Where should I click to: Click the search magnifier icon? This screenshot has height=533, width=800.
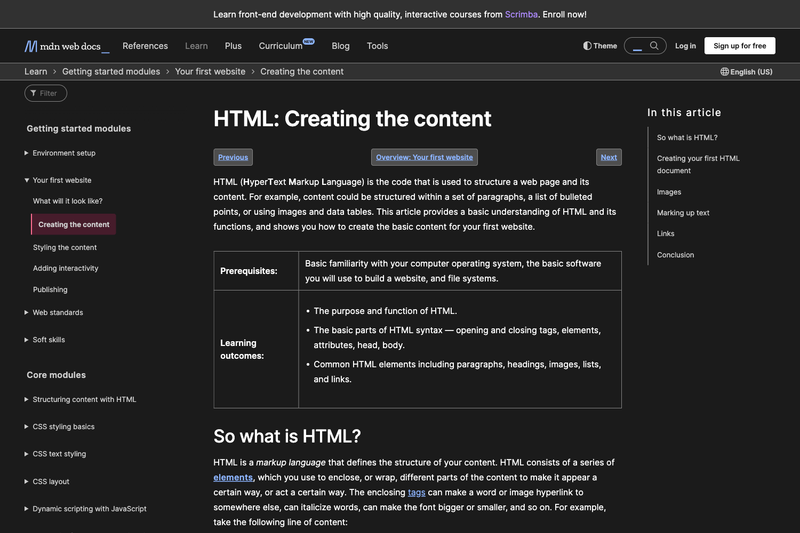tap(654, 46)
